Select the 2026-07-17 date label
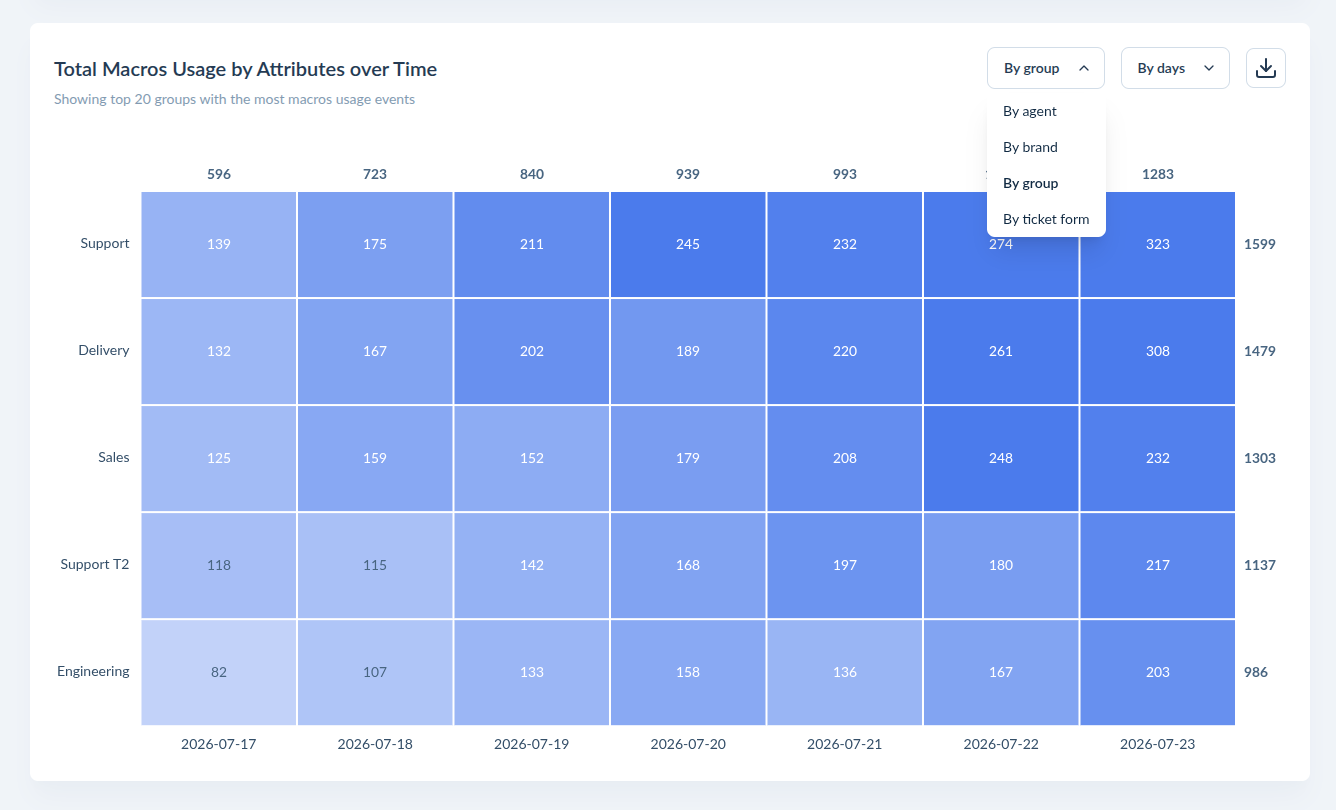Viewport: 1336px width, 810px height. [x=219, y=744]
